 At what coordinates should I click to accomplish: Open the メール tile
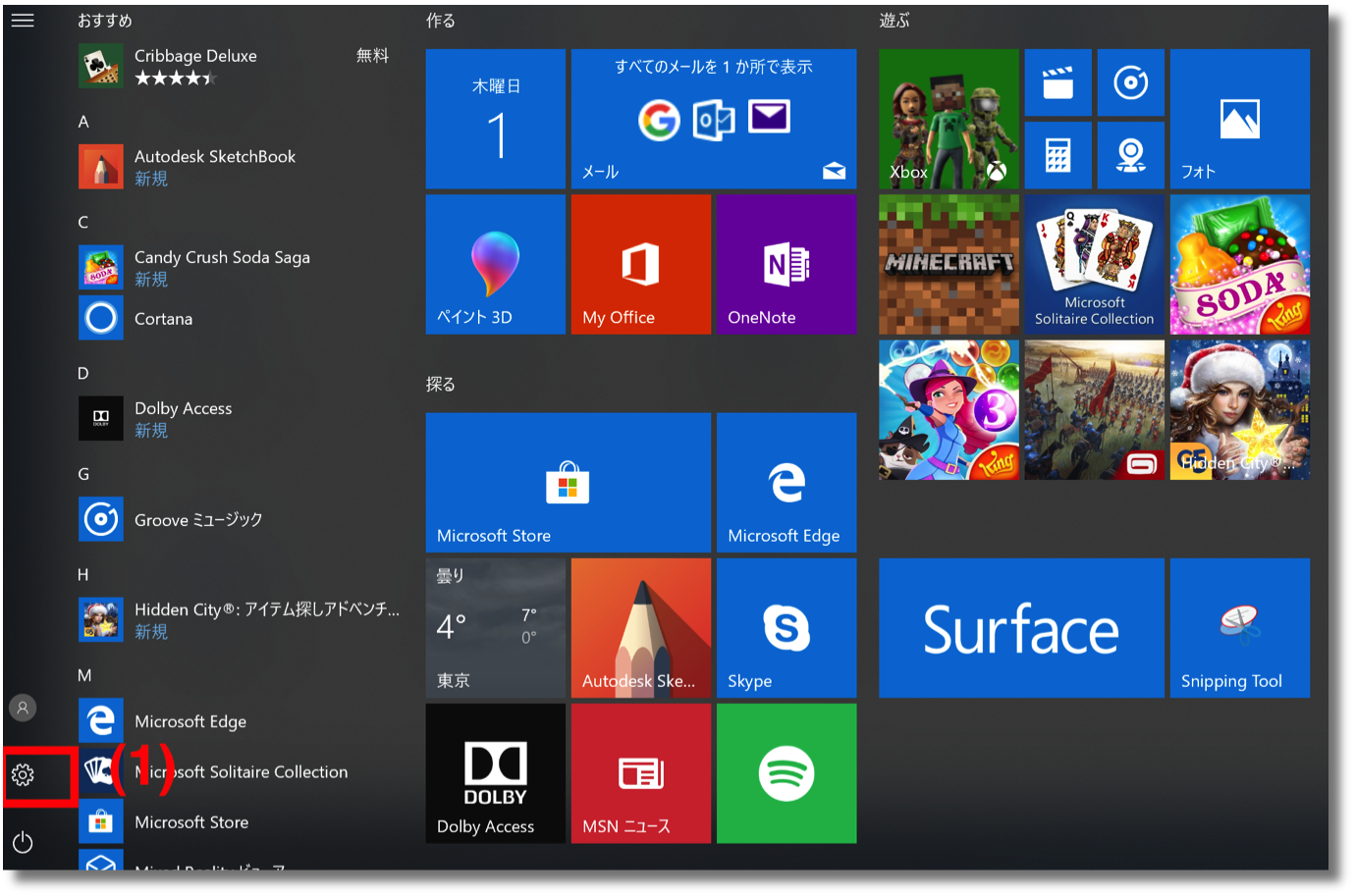coord(714,119)
